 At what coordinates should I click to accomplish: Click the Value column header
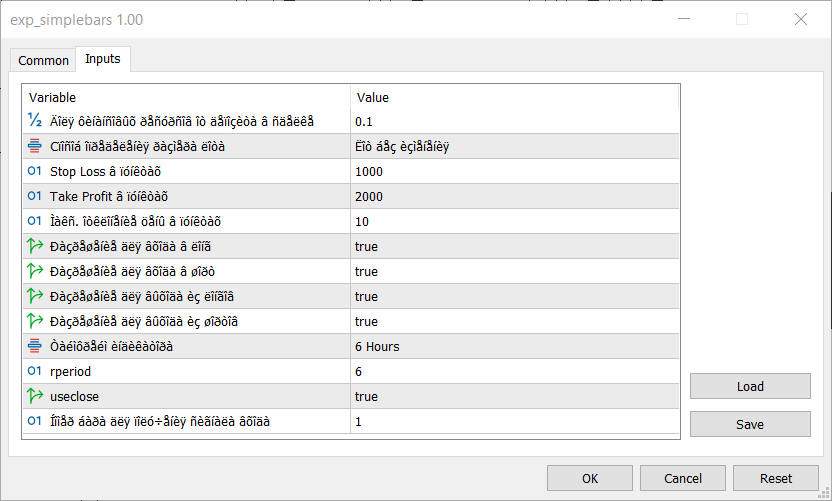click(515, 97)
